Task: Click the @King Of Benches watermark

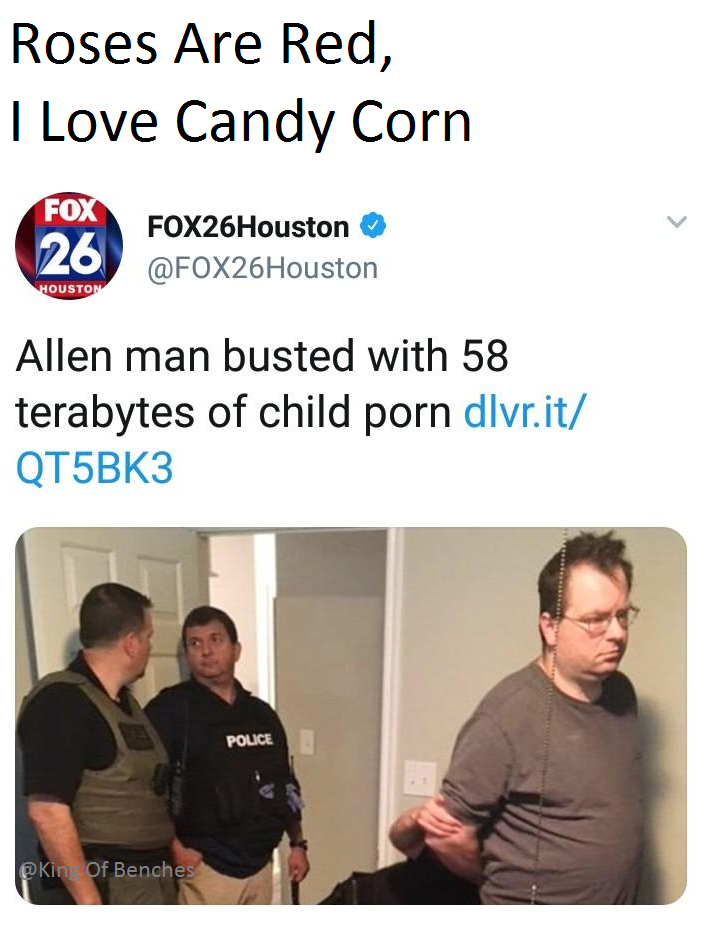Action: pyautogui.click(x=107, y=870)
